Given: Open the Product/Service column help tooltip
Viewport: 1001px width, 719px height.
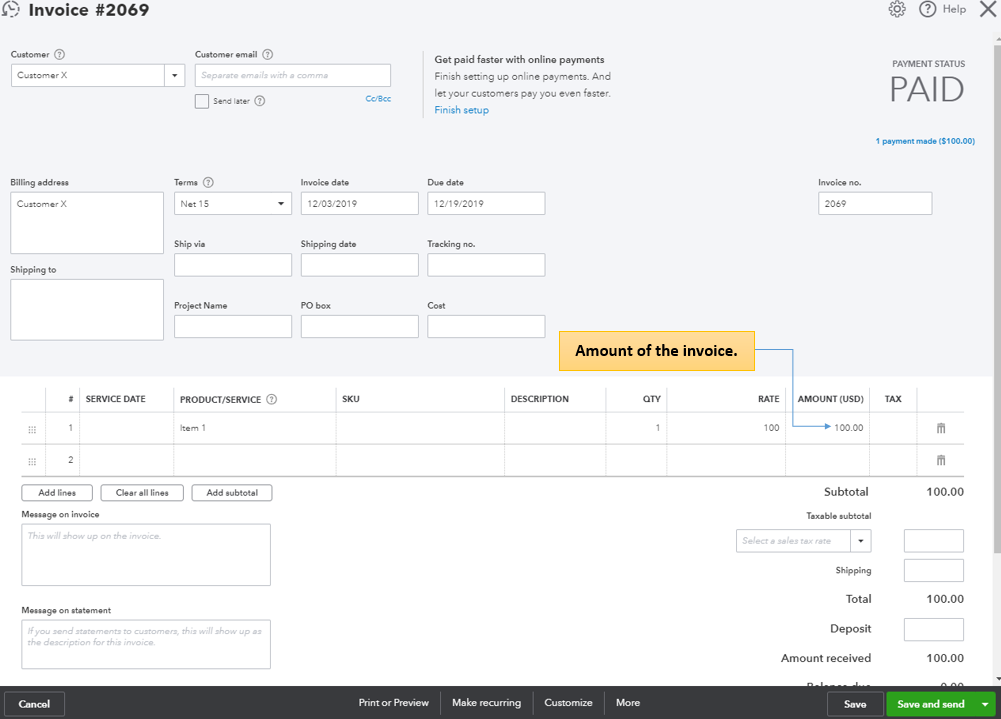Looking at the screenshot, I should (272, 399).
